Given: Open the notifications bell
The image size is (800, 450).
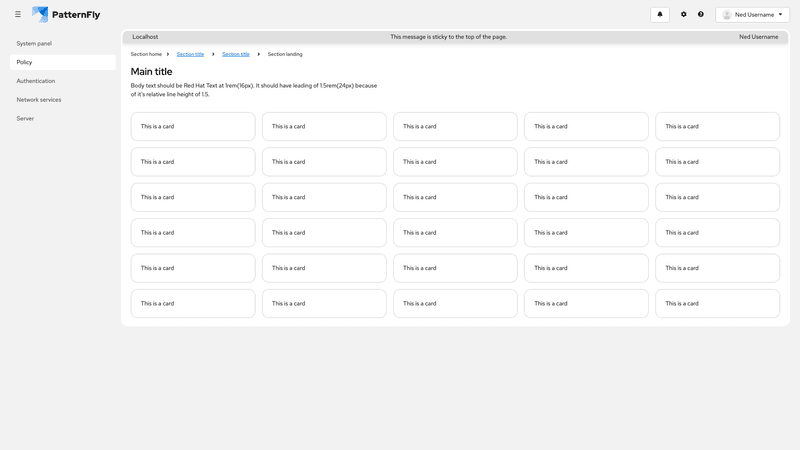Looking at the screenshot, I should click(x=660, y=14).
